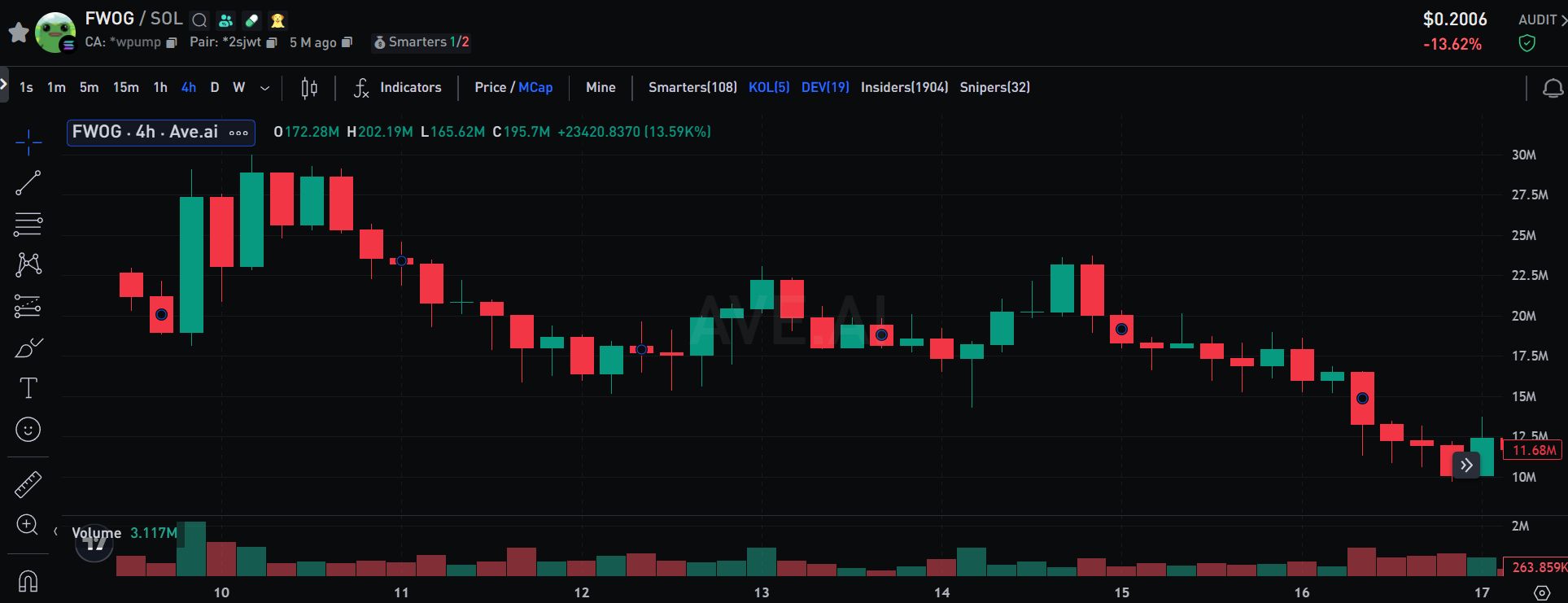Select the trend line drawing tool
The height and width of the screenshot is (603, 1568).
(28, 183)
